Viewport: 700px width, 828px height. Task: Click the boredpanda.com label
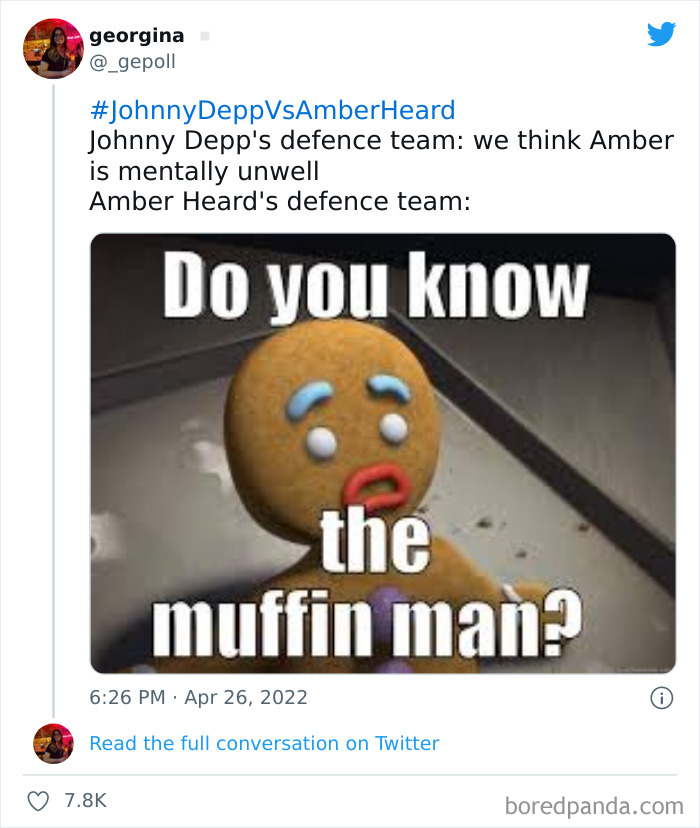point(597,800)
